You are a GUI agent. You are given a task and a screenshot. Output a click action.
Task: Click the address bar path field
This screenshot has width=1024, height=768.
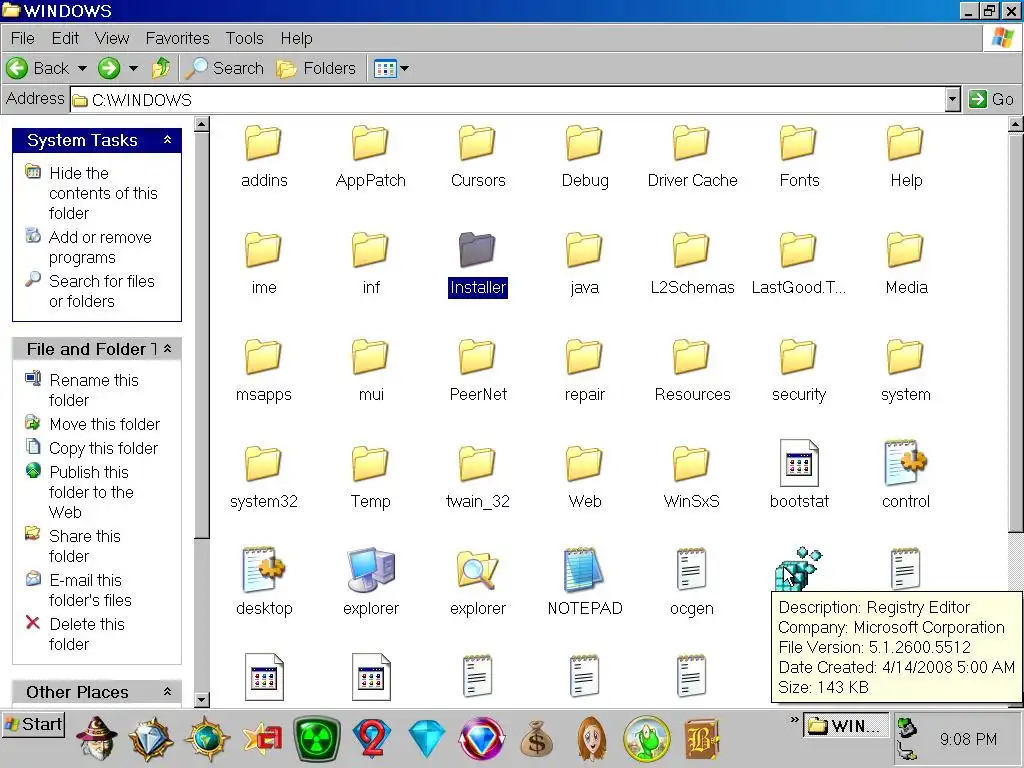508,99
